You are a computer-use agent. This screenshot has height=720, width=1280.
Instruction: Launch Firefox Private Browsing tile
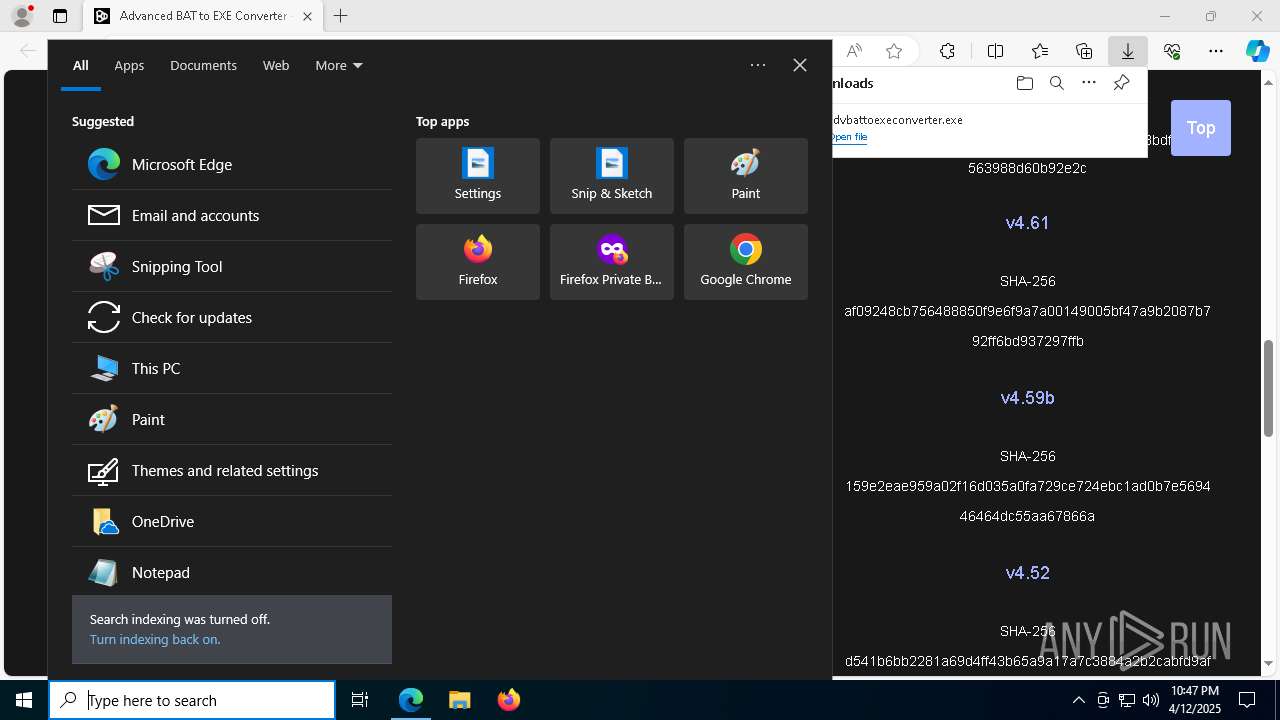pos(612,262)
